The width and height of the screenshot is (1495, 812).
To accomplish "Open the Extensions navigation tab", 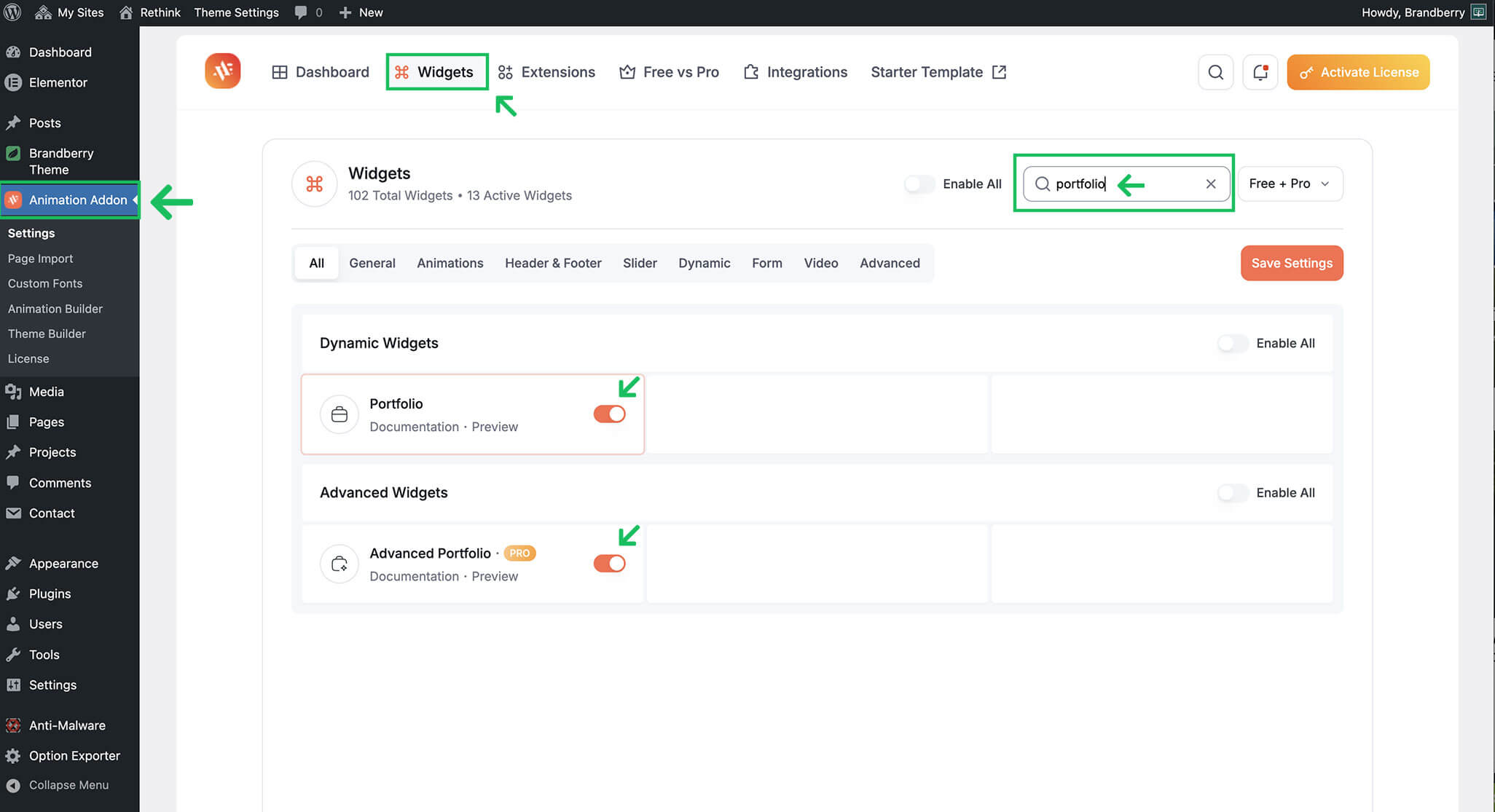I will pyautogui.click(x=546, y=72).
